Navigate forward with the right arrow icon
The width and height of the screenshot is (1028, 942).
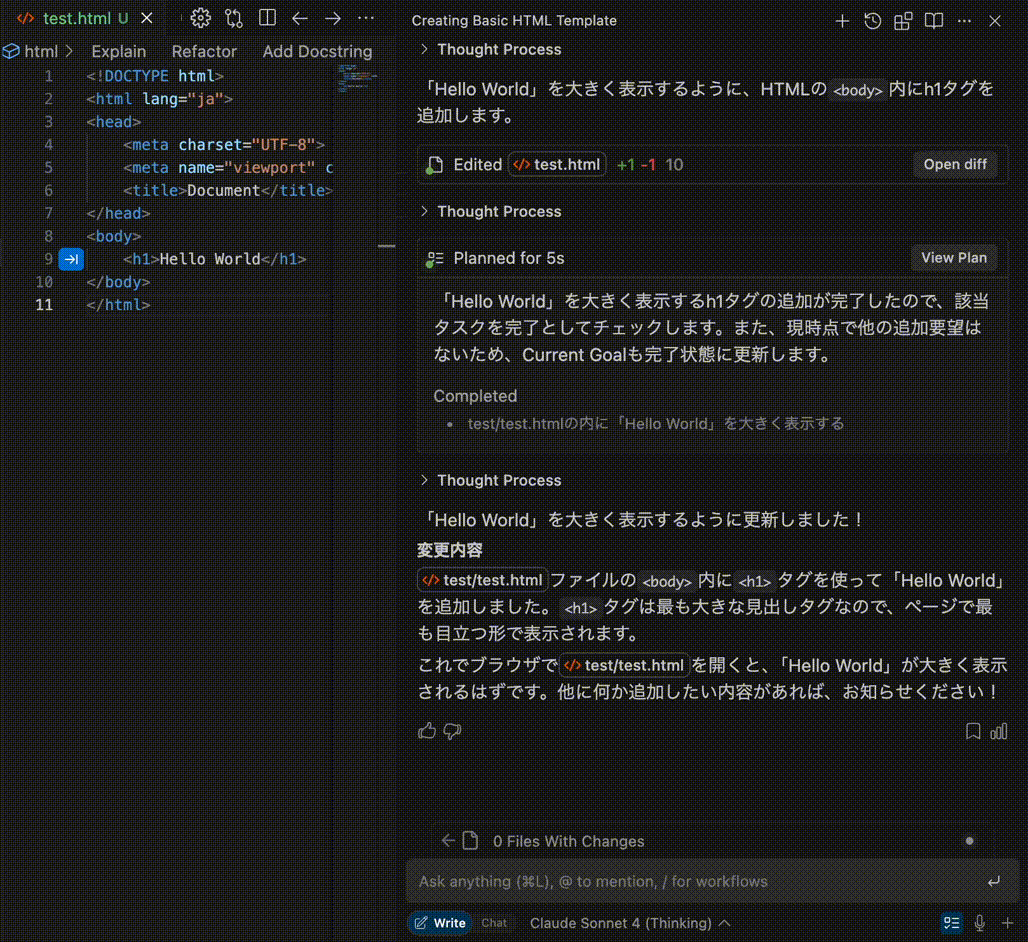[333, 18]
